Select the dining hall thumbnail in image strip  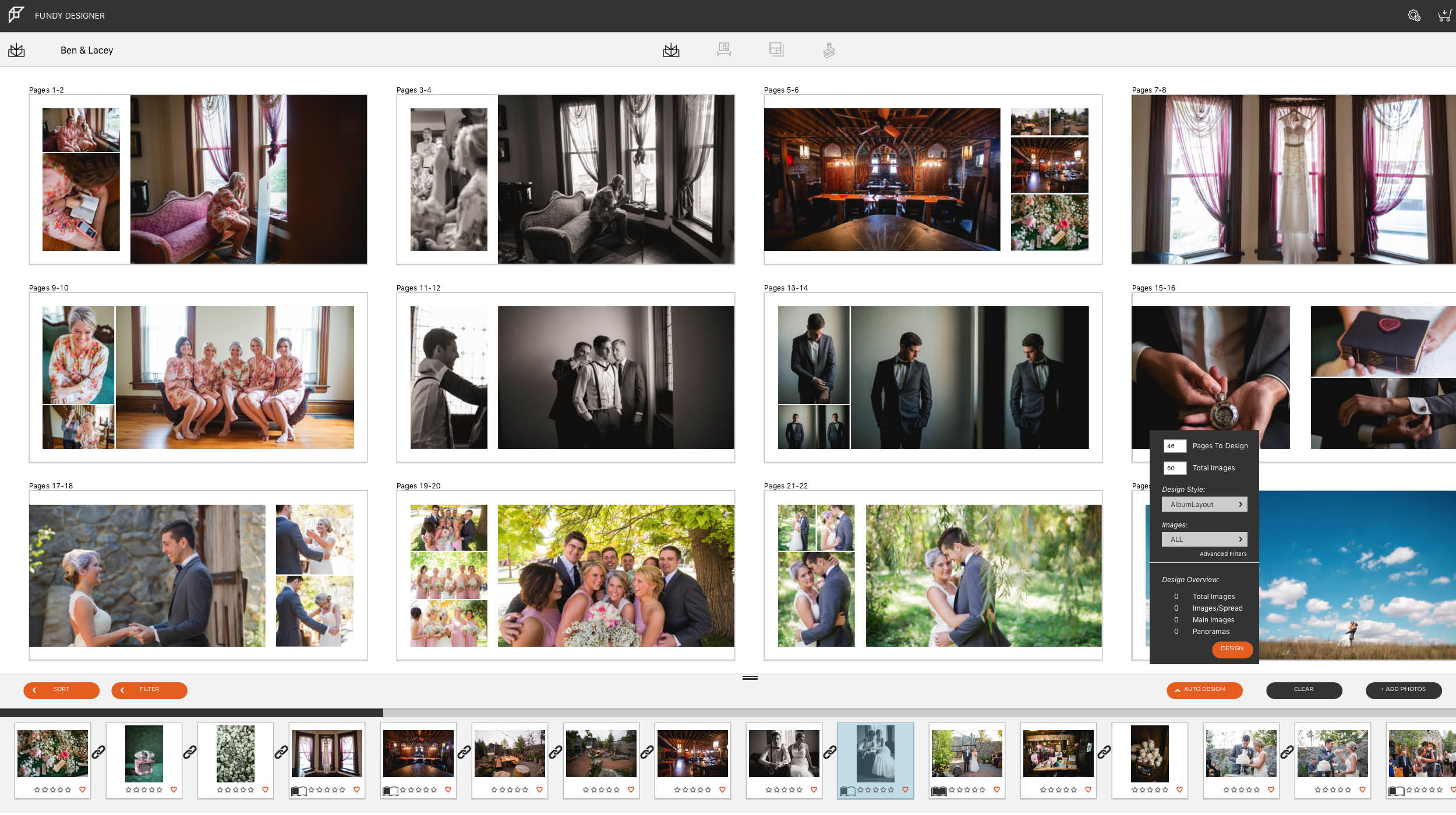pos(418,753)
